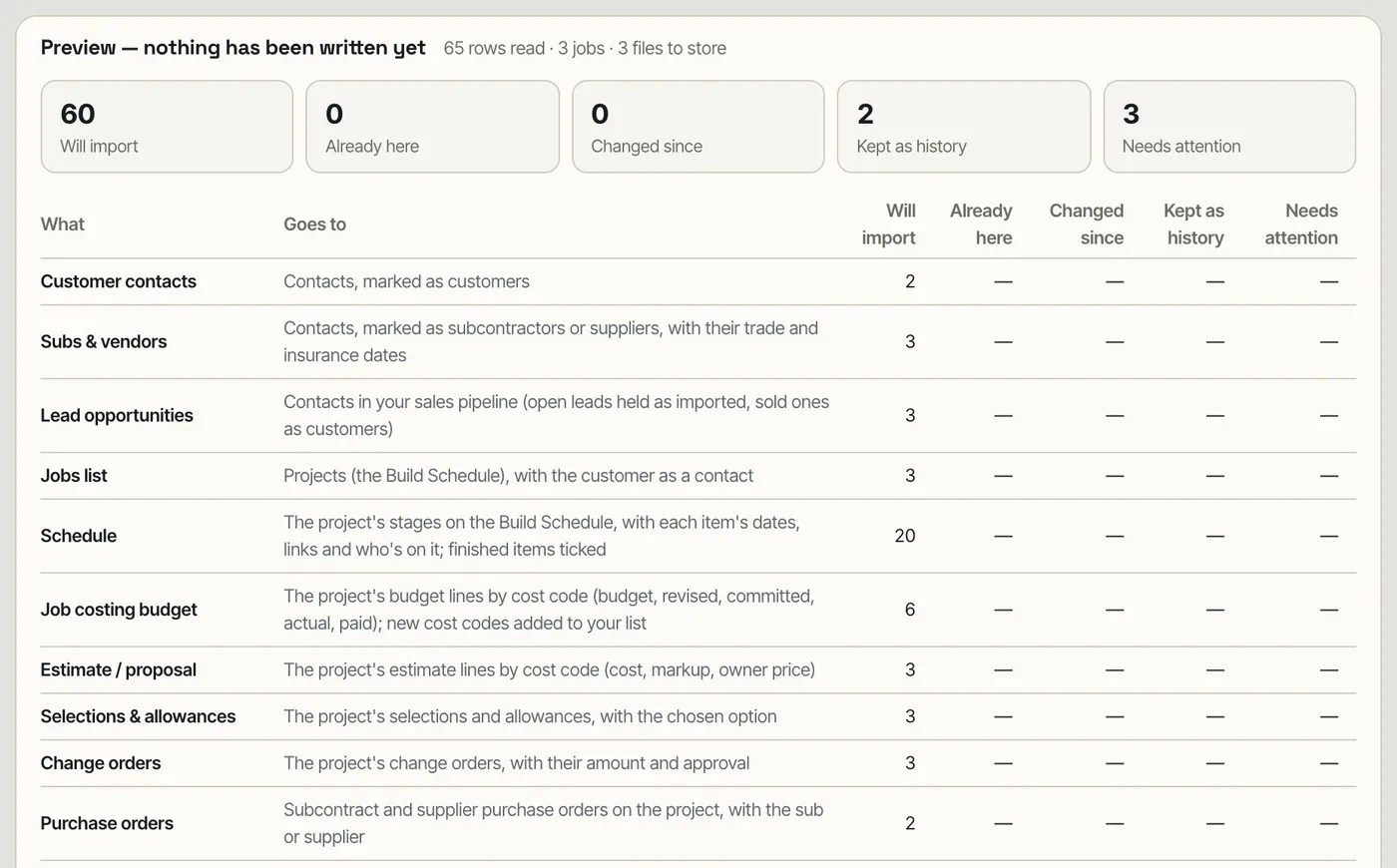
Task: Select the "0 Already here" summary card
Action: [x=432, y=127]
